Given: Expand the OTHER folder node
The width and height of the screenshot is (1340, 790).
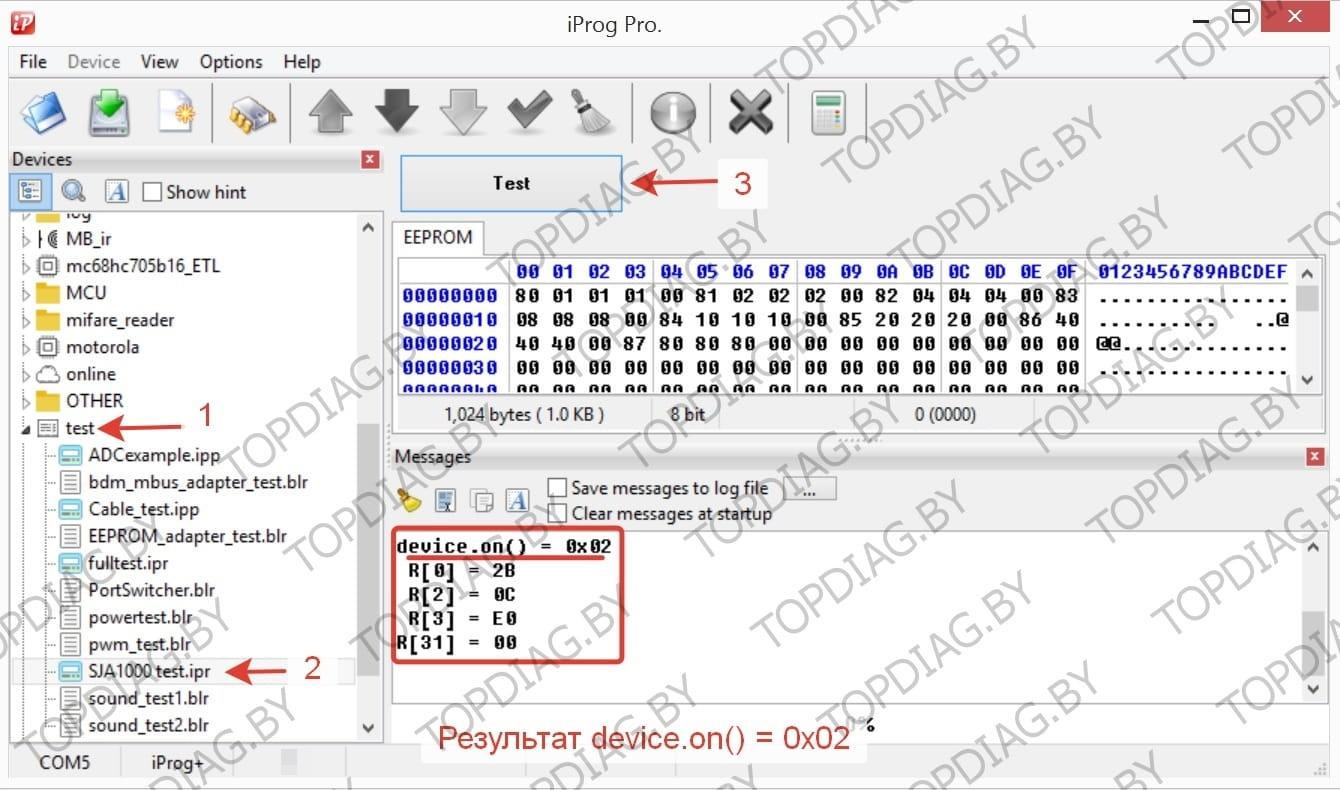Looking at the screenshot, I should 26,402.
